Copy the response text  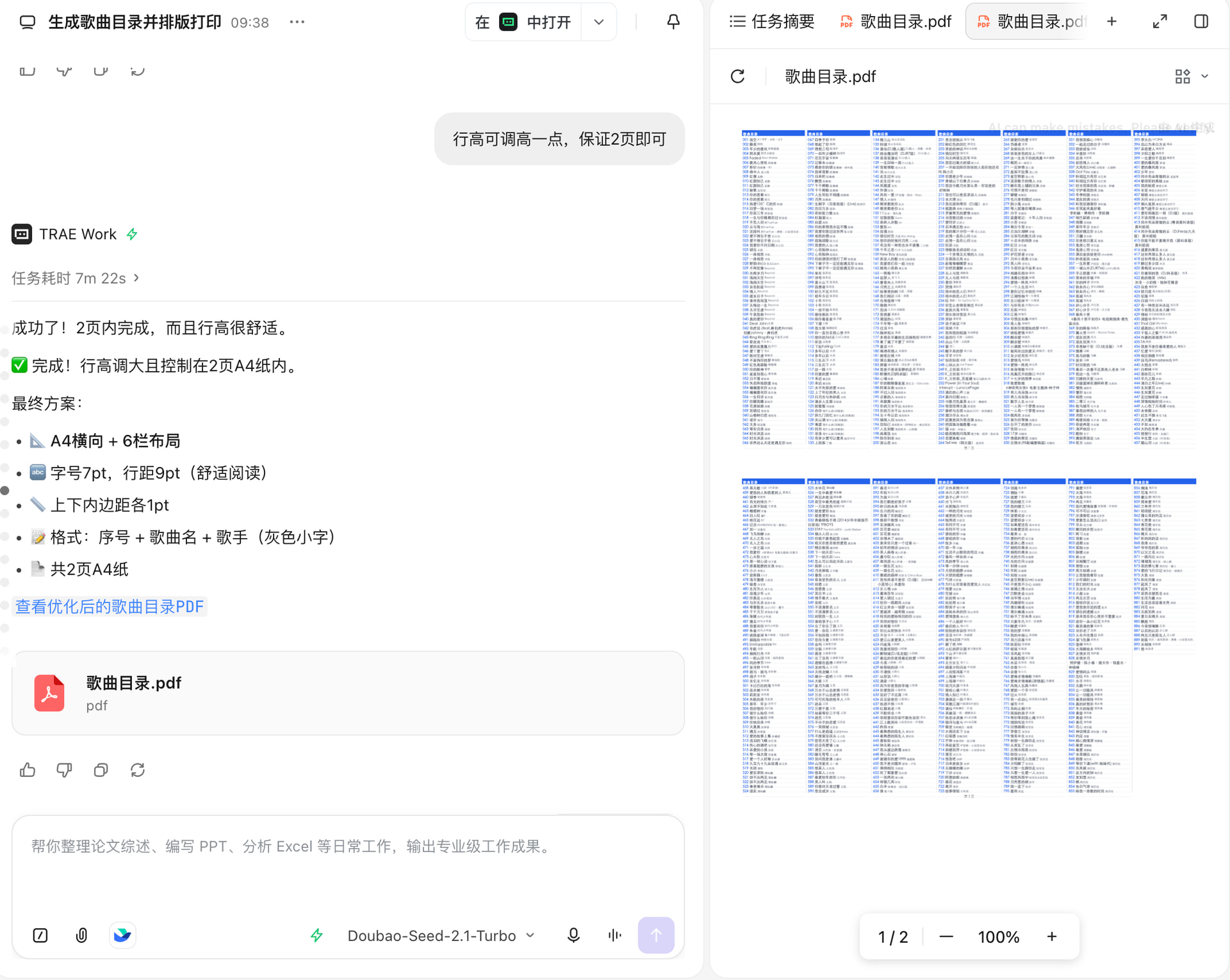101,770
